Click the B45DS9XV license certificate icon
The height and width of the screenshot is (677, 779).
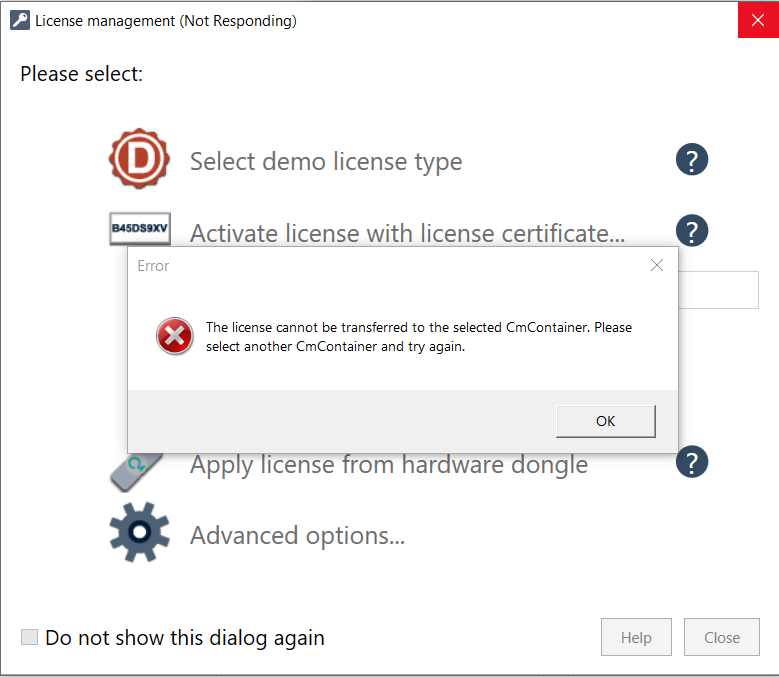click(x=140, y=228)
